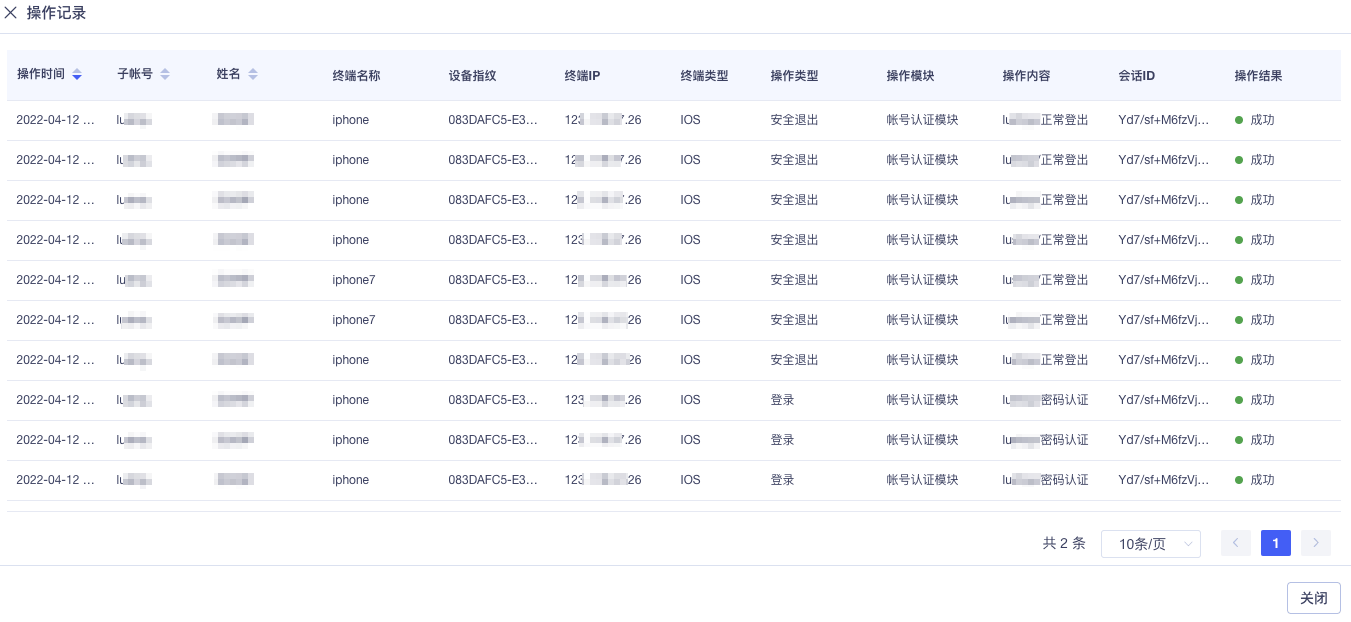Click first 登录 operation type cell
The image size is (1351, 622).
tap(782, 400)
